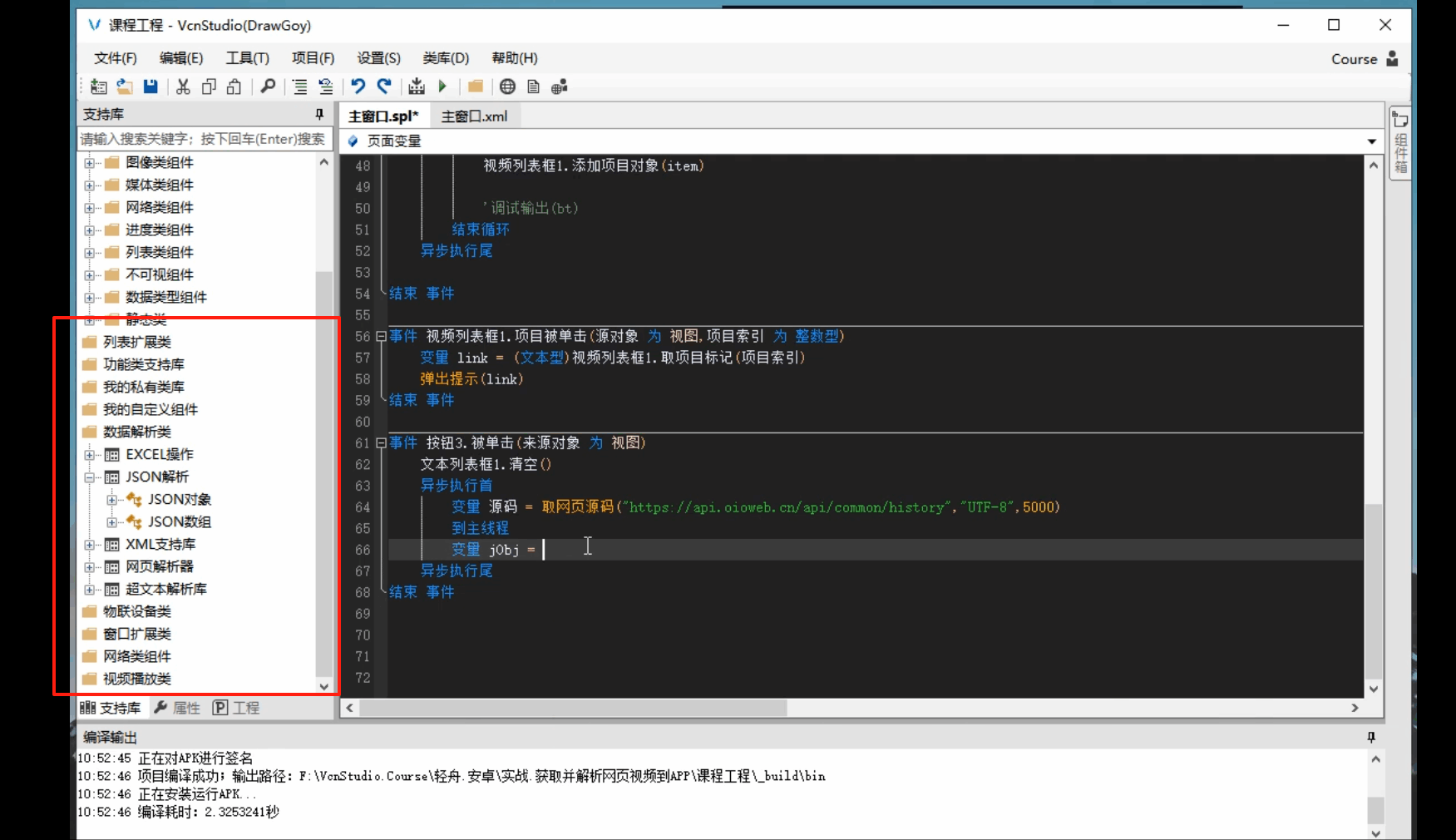Switch to the 主窗口.xml tab
The width and height of the screenshot is (1456, 840).
click(x=474, y=116)
